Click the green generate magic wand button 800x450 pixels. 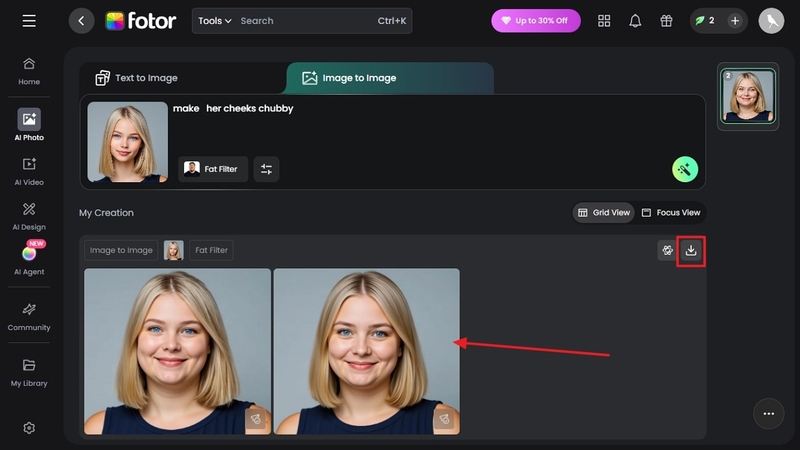(684, 169)
